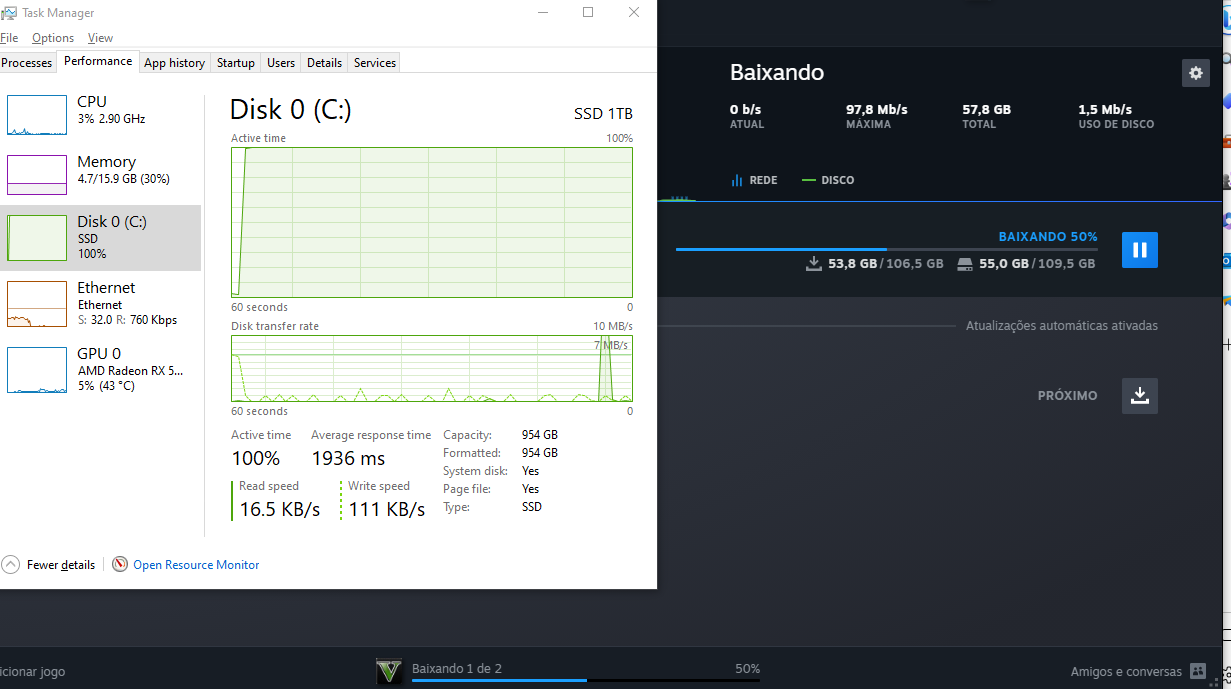This screenshot has width=1231, height=689.
Task: Toggle the DISCO disk graph legend
Action: [x=828, y=180]
